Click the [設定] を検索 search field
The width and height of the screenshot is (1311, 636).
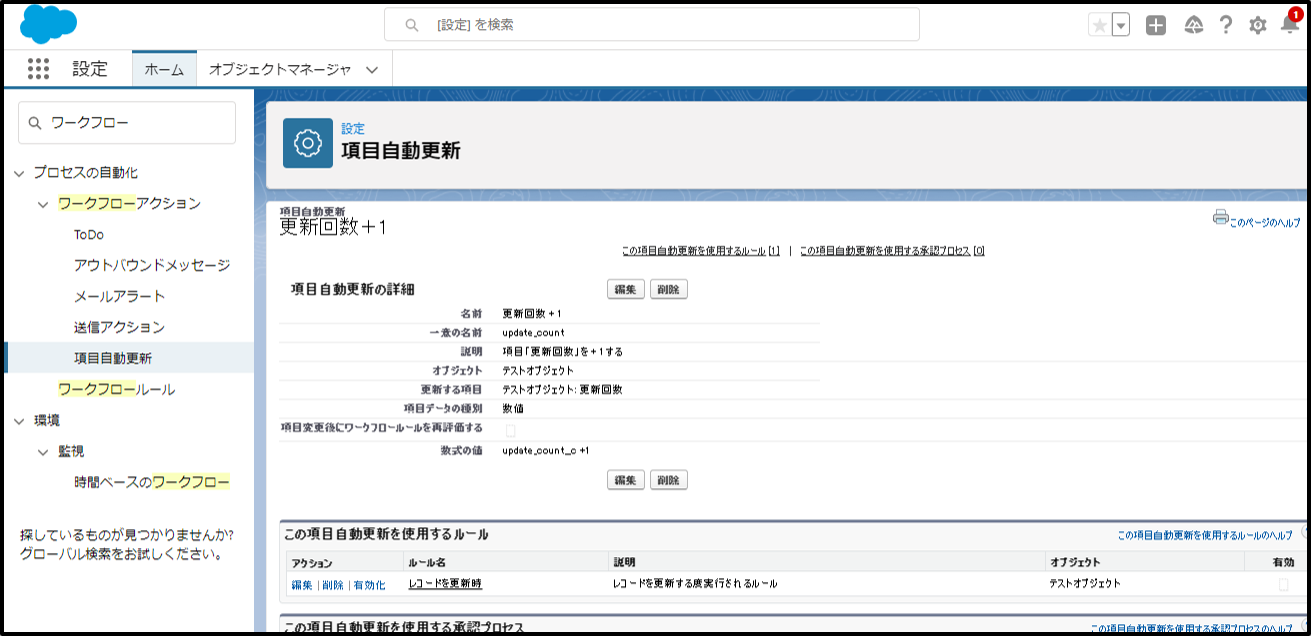651,25
